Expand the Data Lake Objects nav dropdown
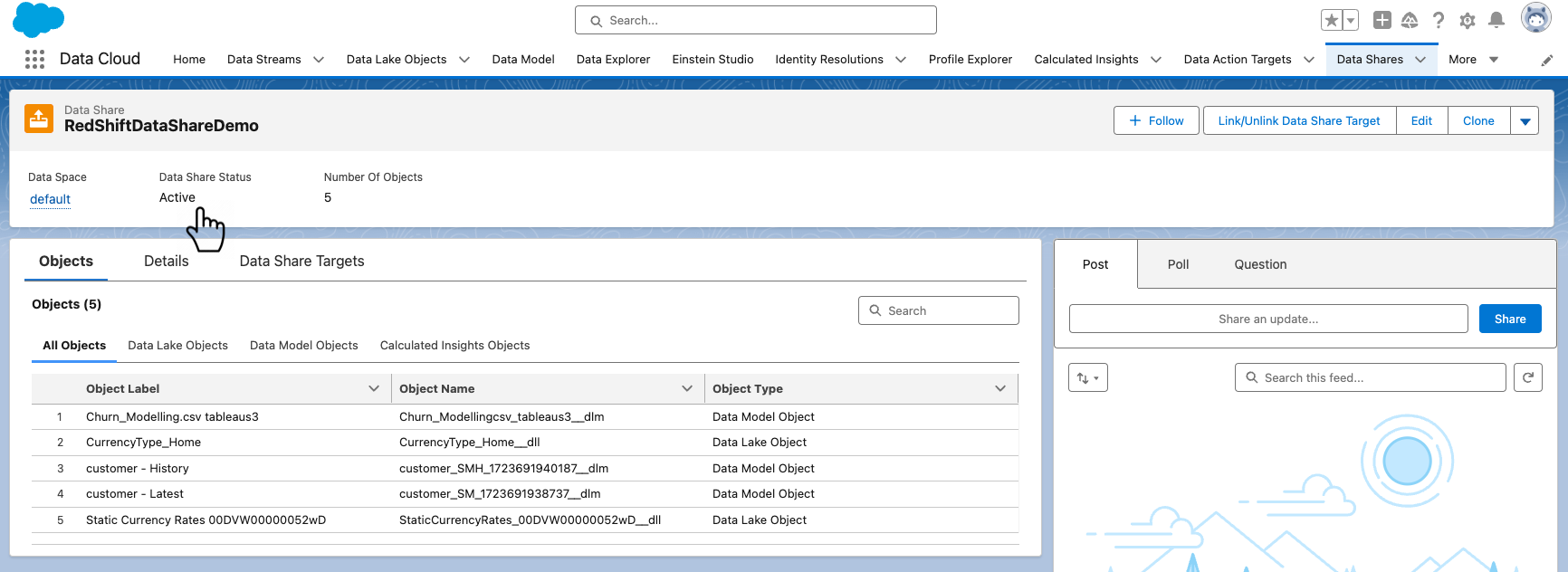The height and width of the screenshot is (572, 1568). point(464,60)
